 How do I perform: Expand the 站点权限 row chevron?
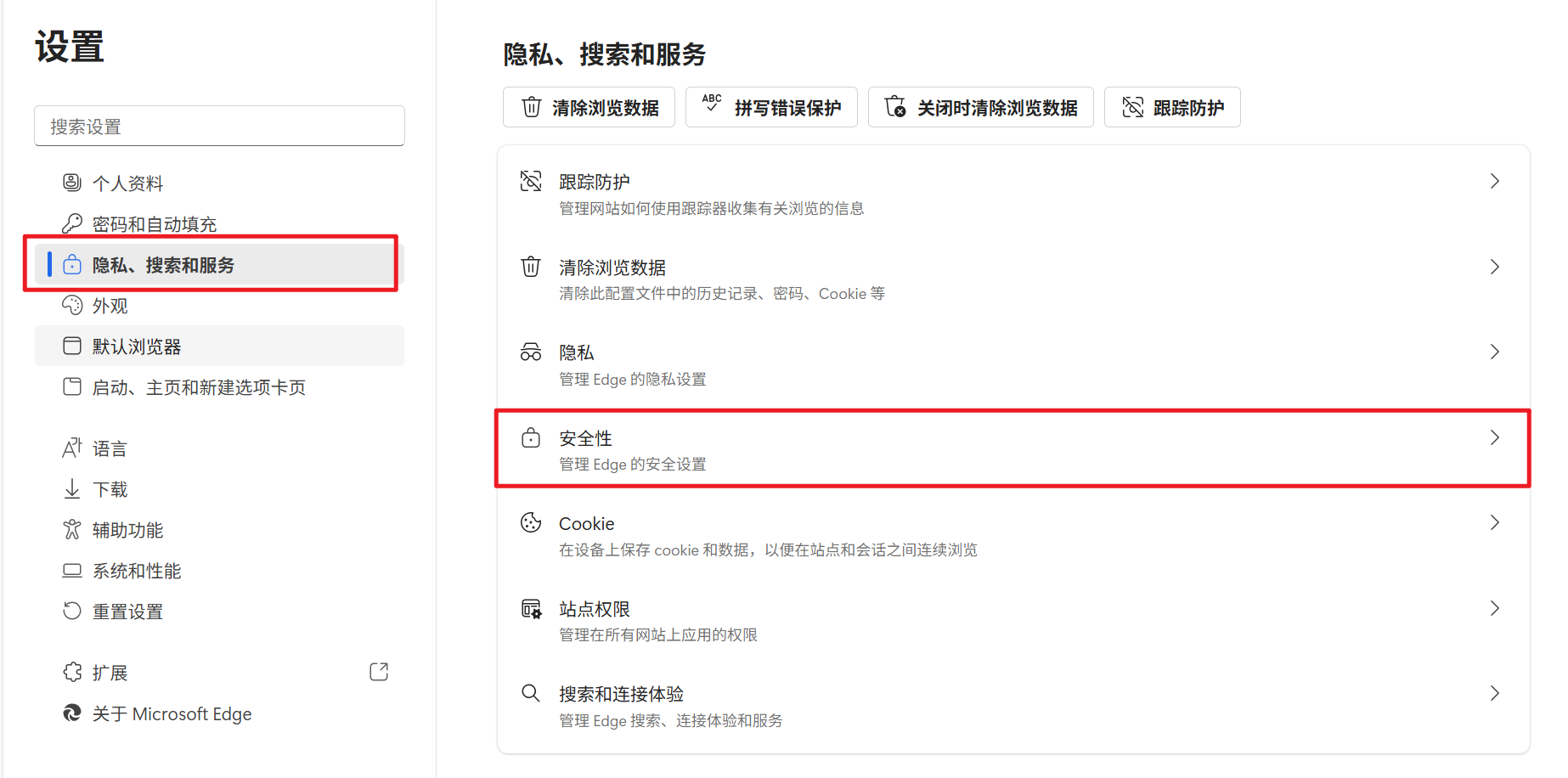pos(1495,608)
